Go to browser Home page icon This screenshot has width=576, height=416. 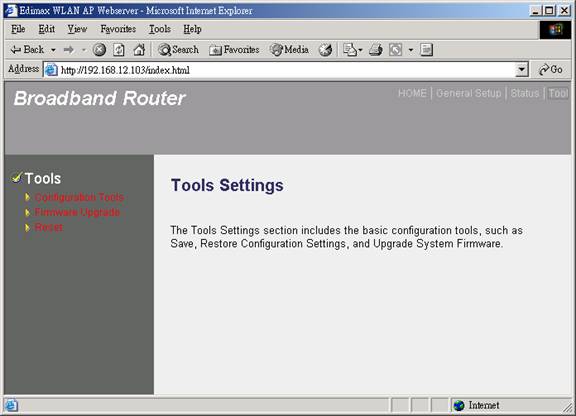coord(139,50)
